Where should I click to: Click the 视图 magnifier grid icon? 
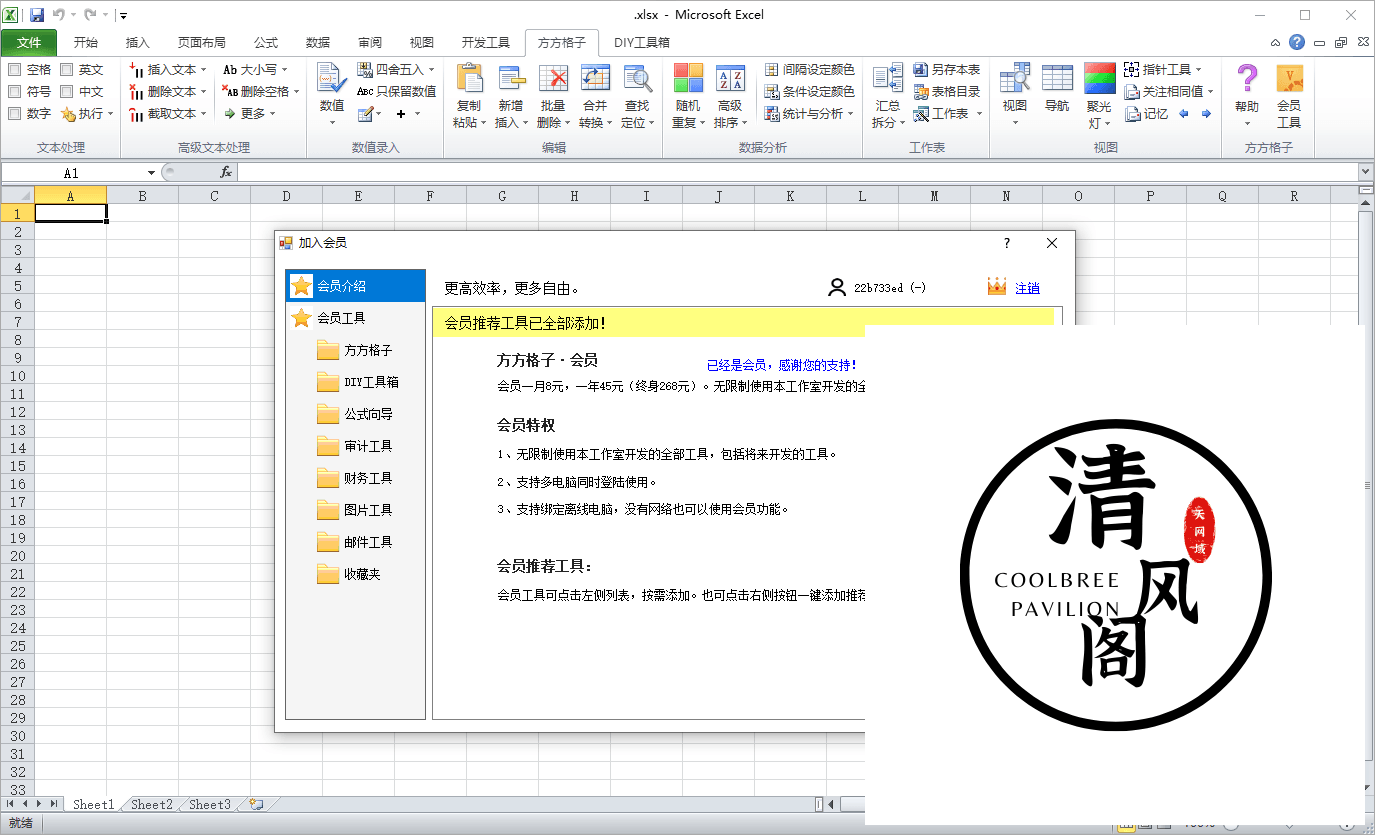[1015, 78]
